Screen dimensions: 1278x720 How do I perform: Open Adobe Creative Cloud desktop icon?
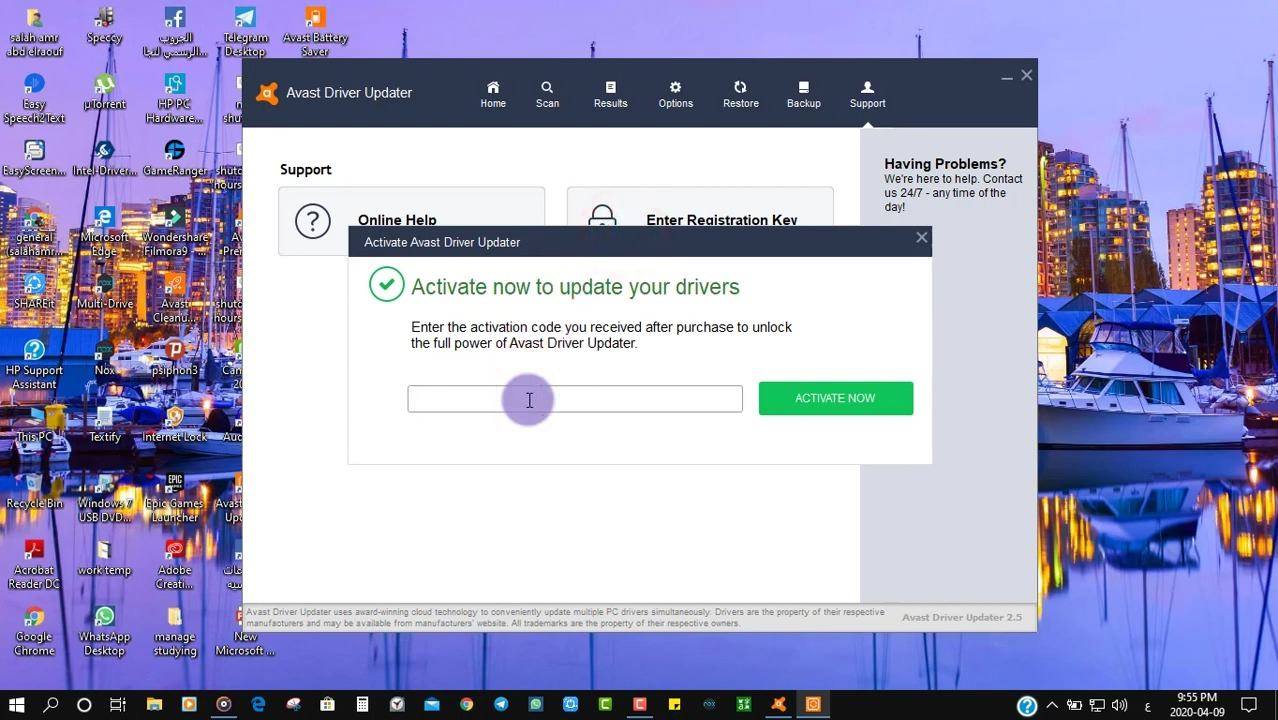click(174, 564)
